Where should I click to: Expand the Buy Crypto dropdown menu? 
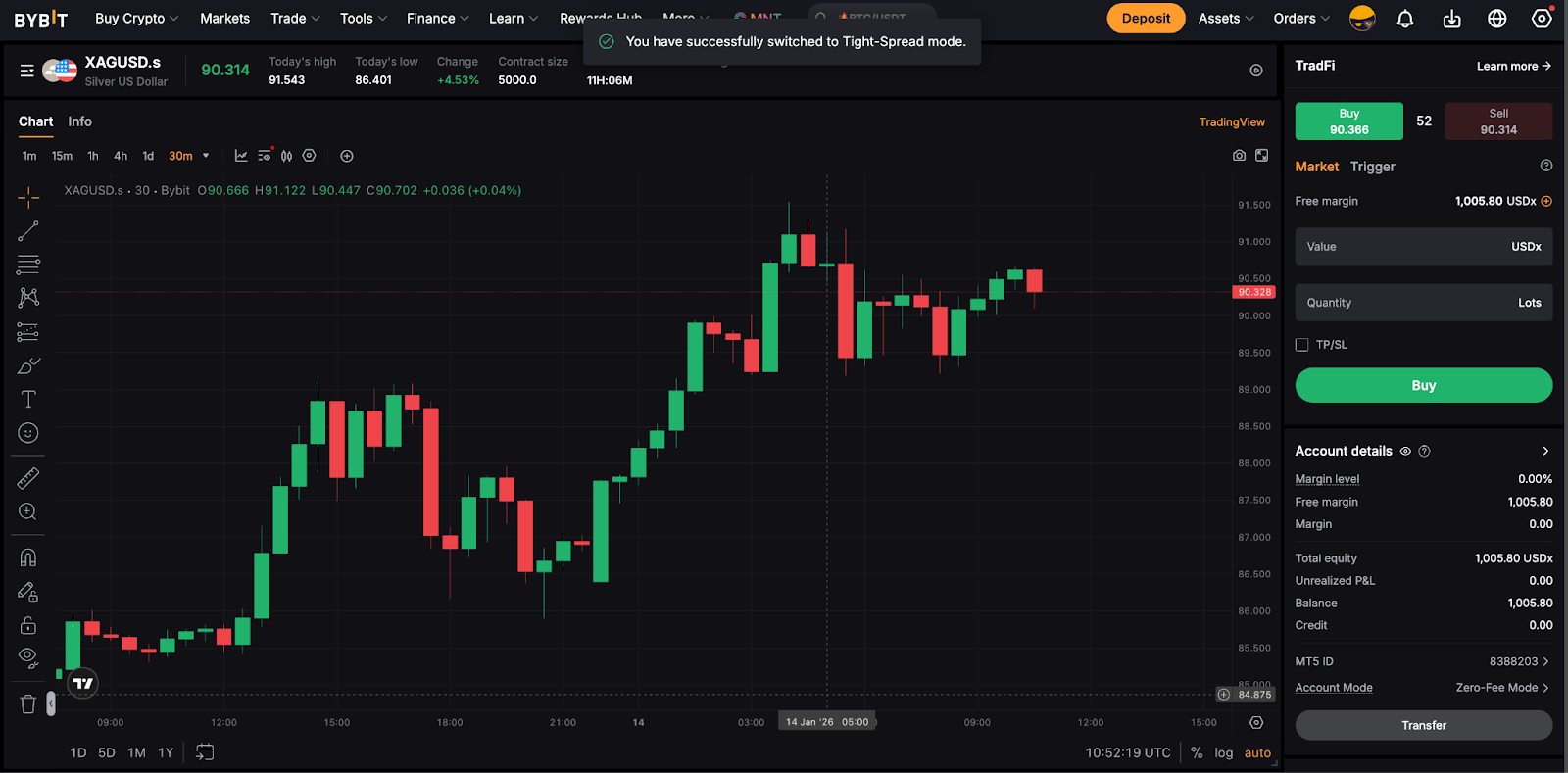coord(136,19)
